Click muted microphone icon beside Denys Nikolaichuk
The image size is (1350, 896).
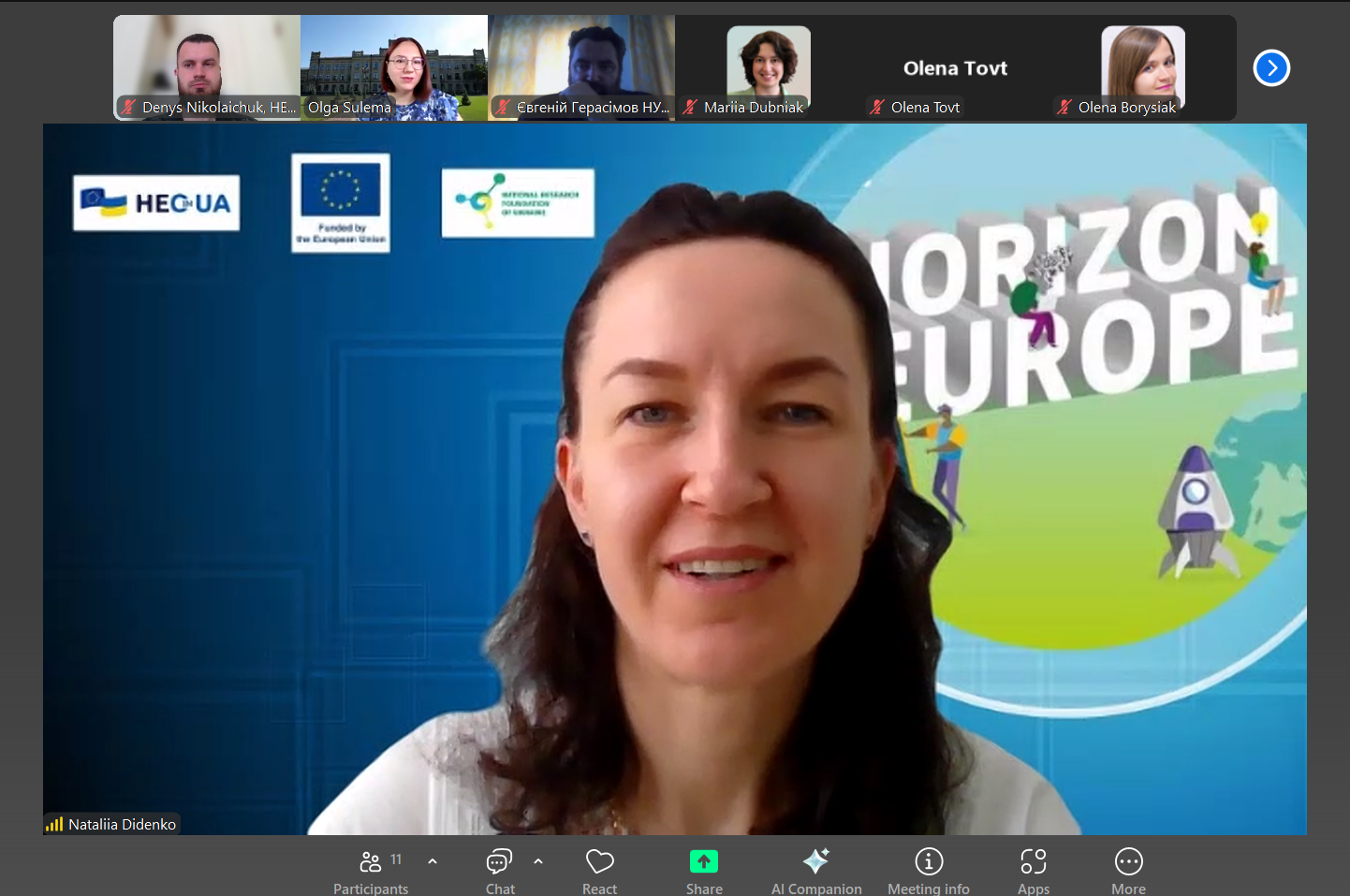[x=129, y=107]
